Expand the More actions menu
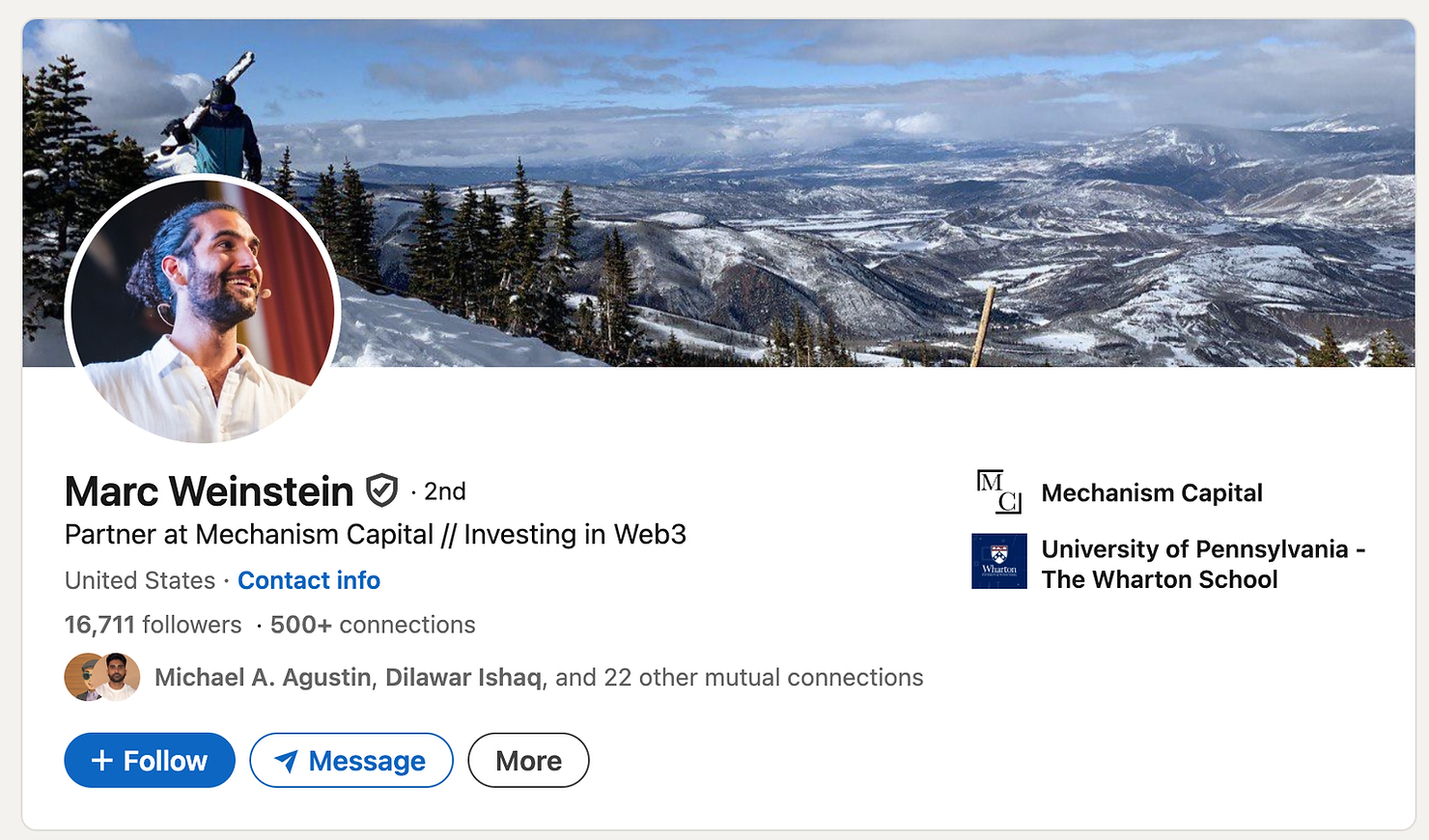1429x840 pixels. pyautogui.click(x=528, y=761)
